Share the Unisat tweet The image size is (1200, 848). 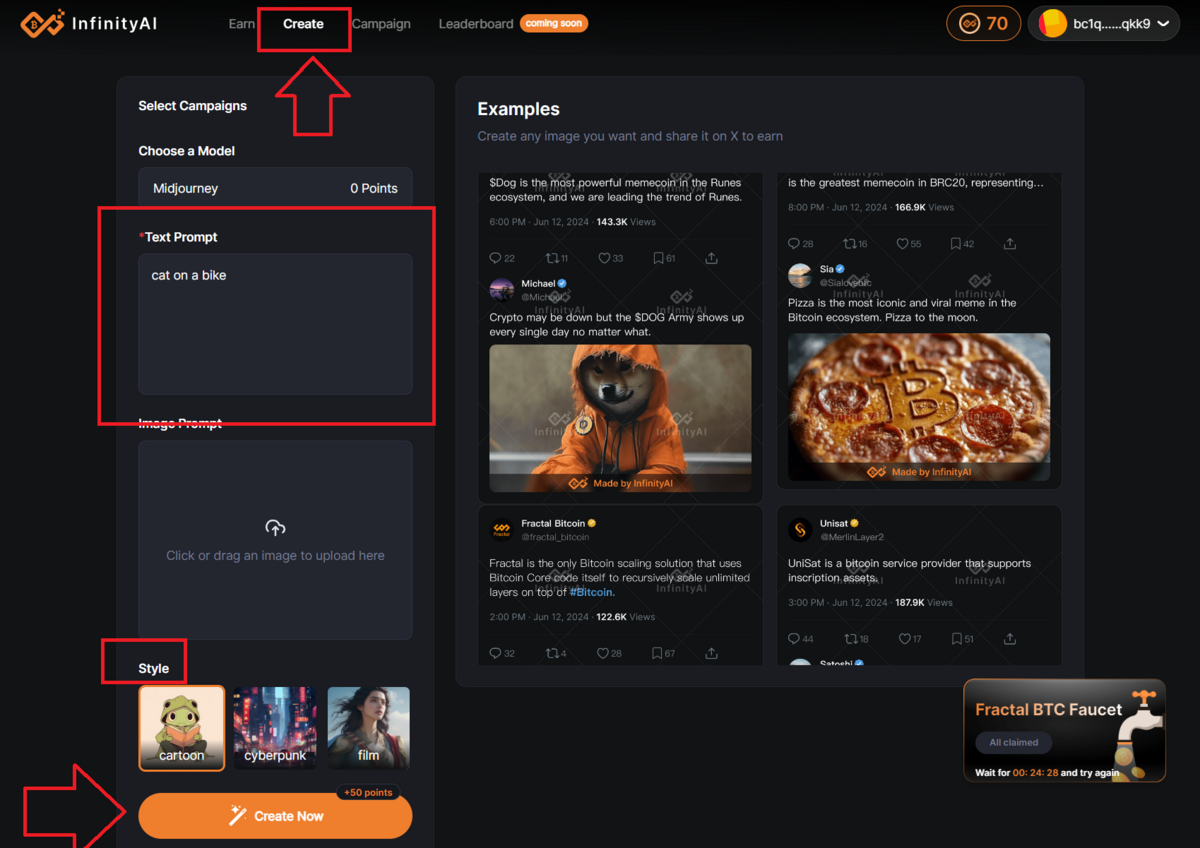(x=1010, y=639)
